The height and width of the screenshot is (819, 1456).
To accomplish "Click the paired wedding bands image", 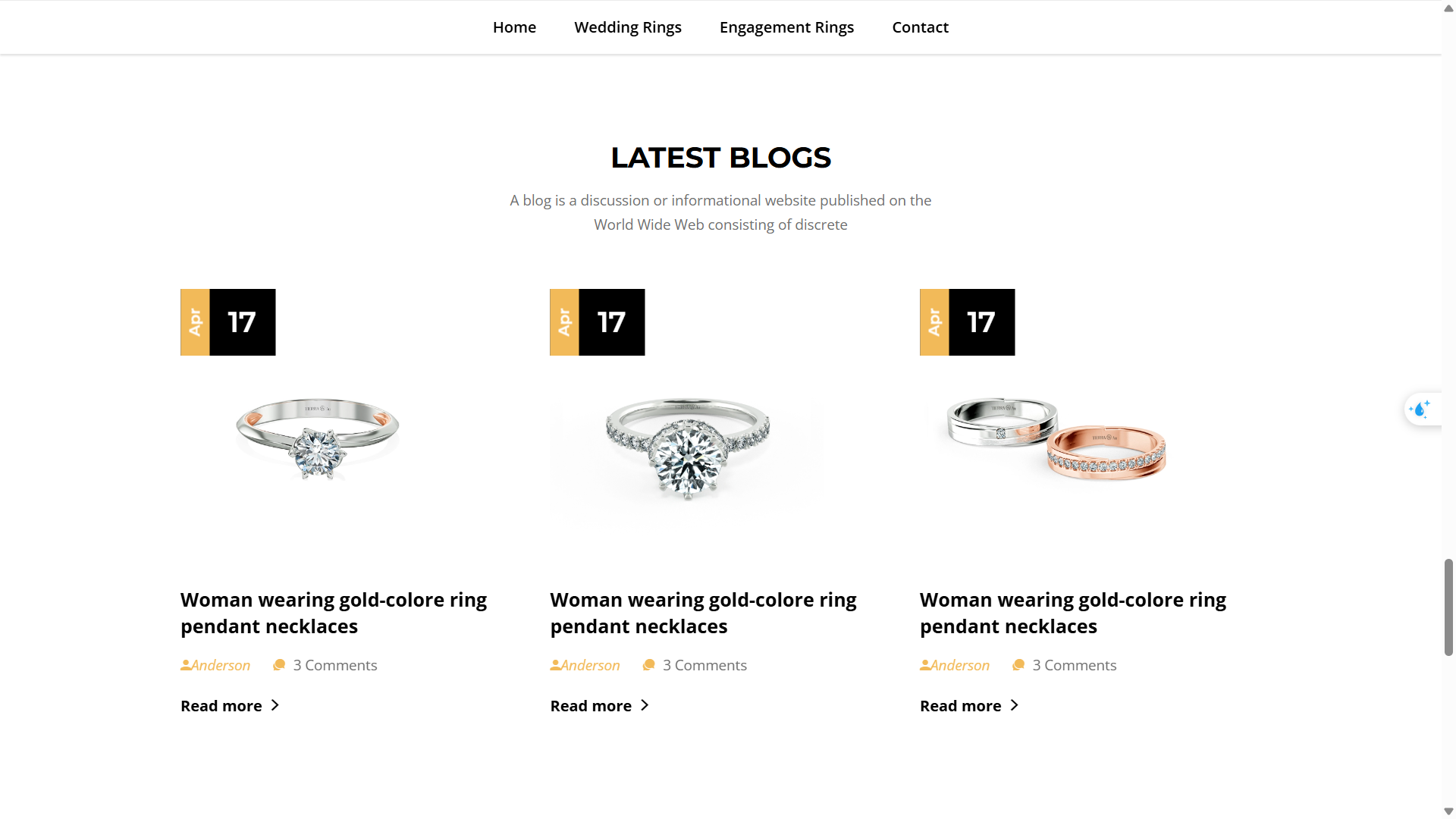I will (x=1056, y=438).
